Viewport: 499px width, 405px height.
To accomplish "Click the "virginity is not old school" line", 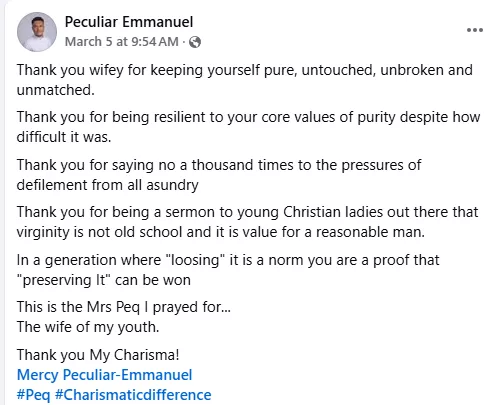I will pyautogui.click(x=221, y=232).
